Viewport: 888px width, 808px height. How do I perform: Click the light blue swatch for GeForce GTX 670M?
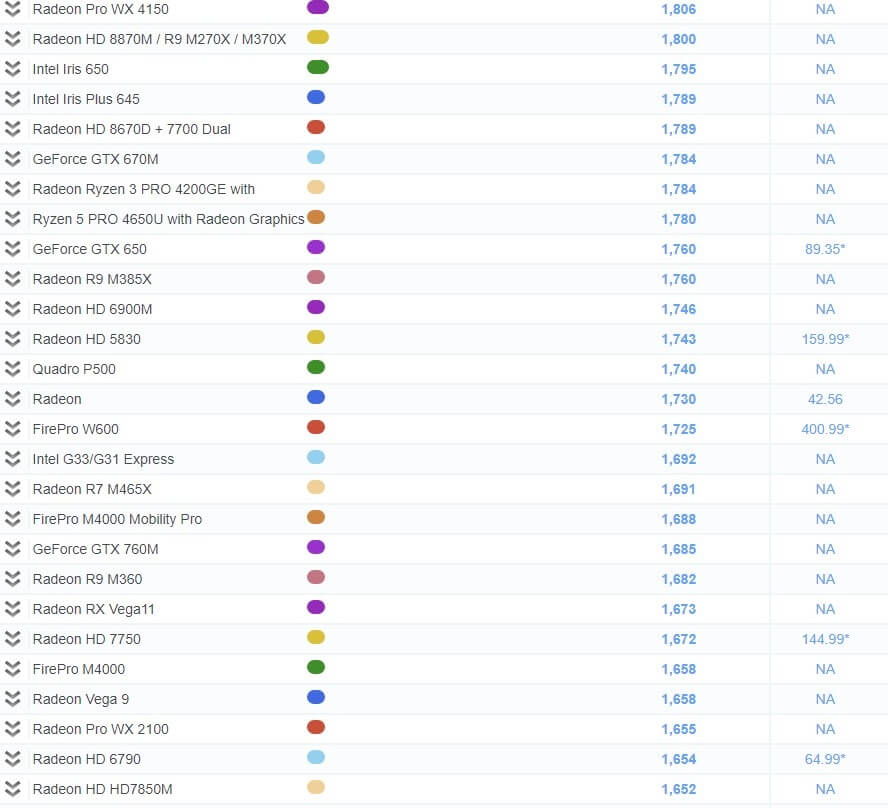(x=316, y=157)
